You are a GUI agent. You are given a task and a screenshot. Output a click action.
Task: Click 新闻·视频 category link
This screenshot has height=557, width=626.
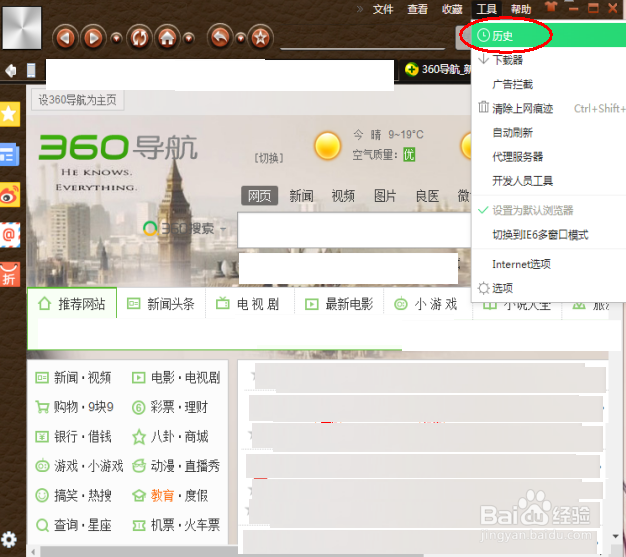coord(73,377)
